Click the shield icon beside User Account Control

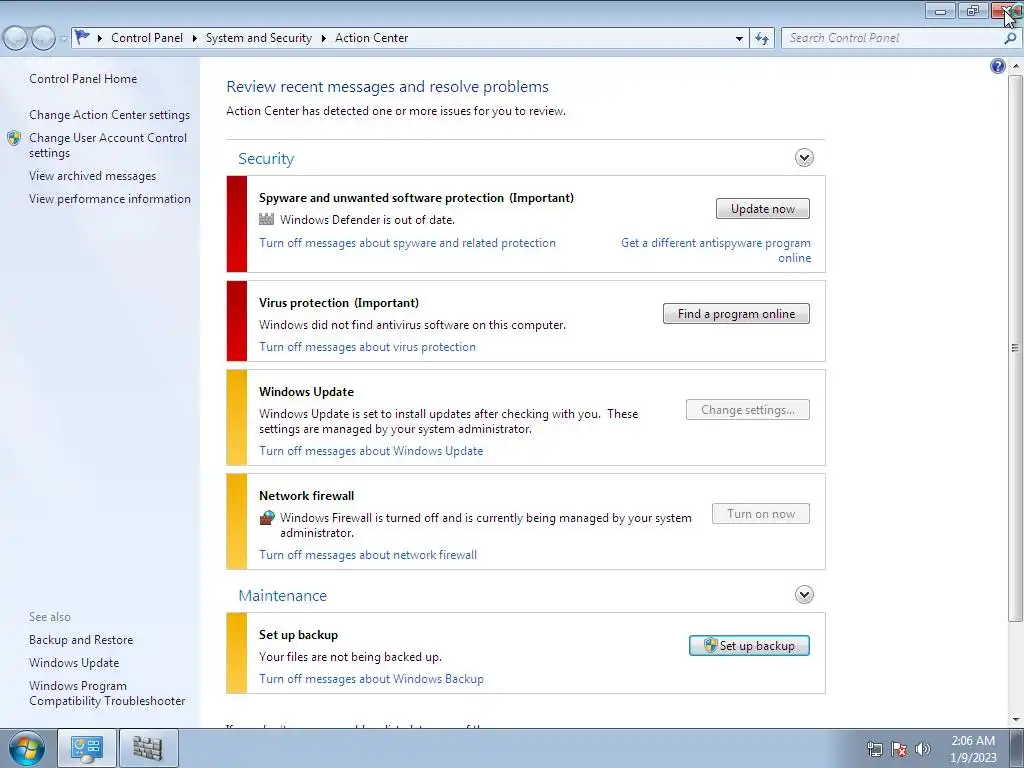[x=14, y=138]
